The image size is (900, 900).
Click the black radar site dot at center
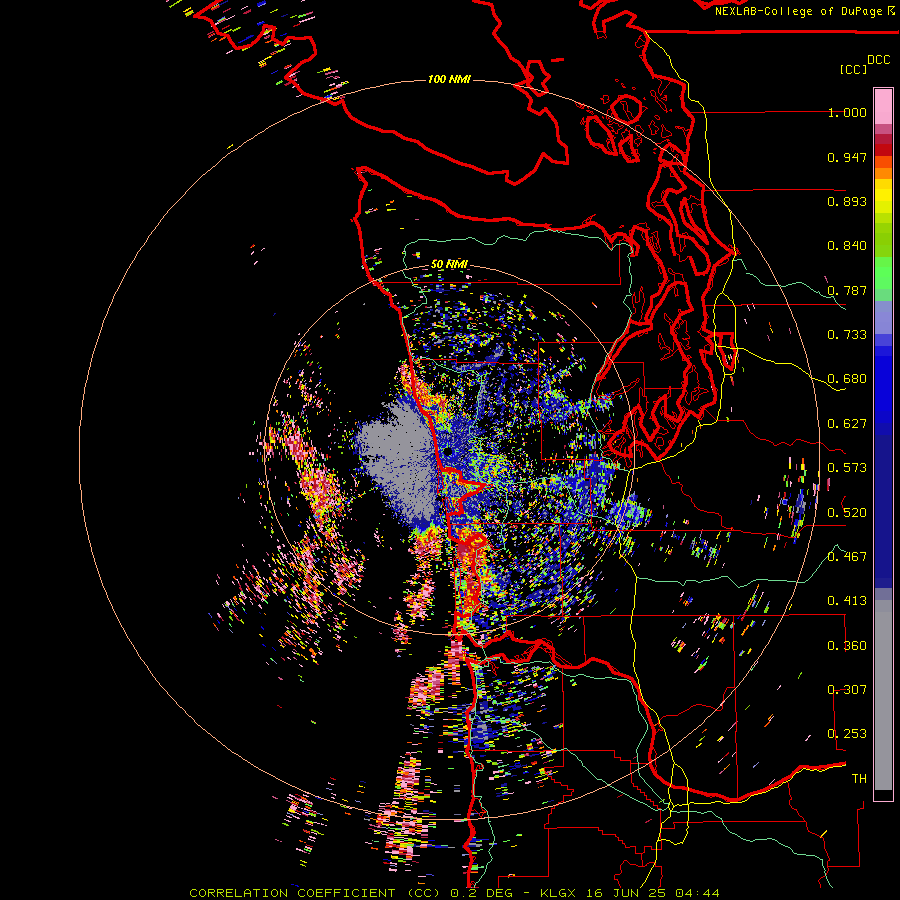click(447, 452)
